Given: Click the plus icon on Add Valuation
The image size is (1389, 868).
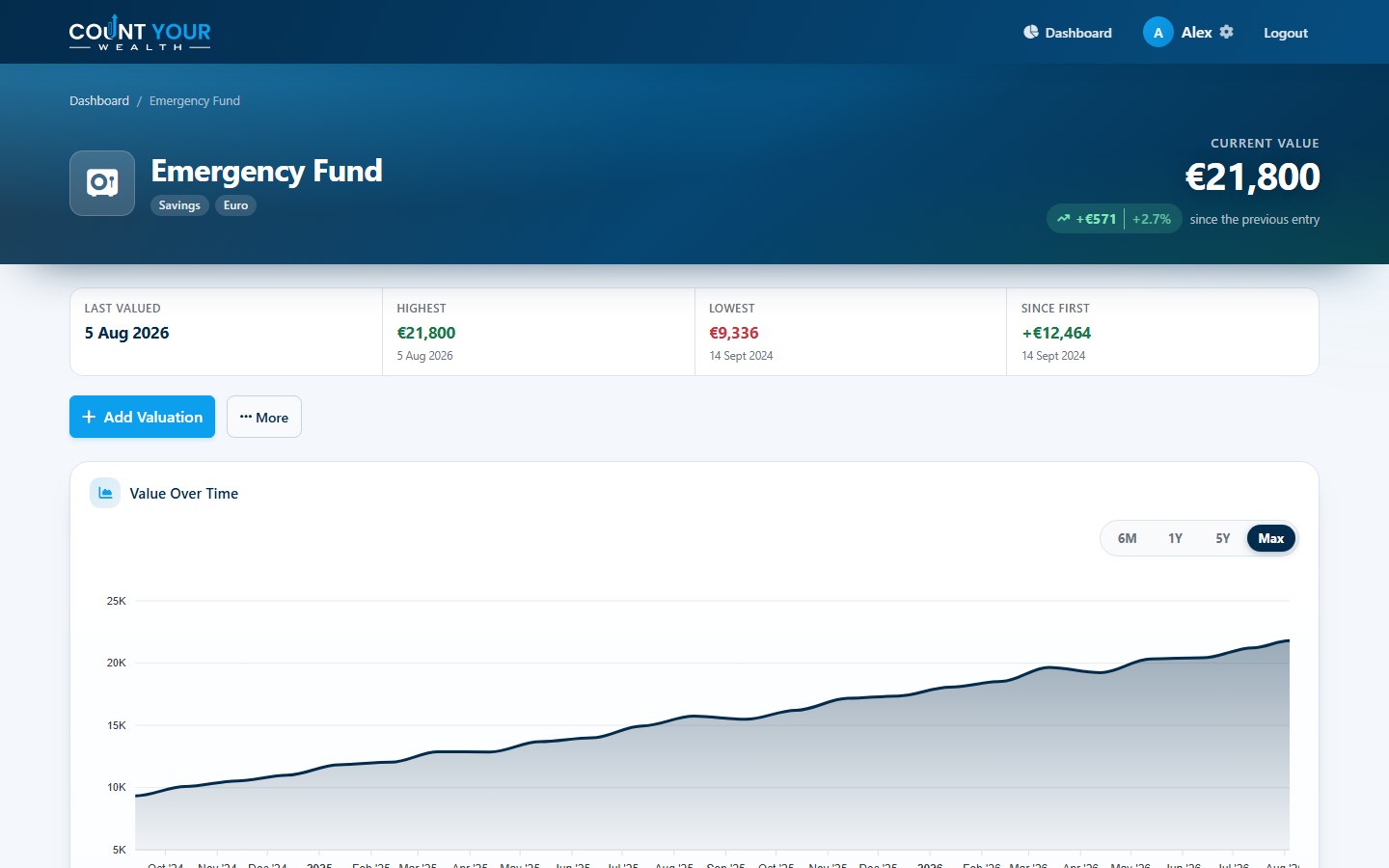Looking at the screenshot, I should point(89,417).
